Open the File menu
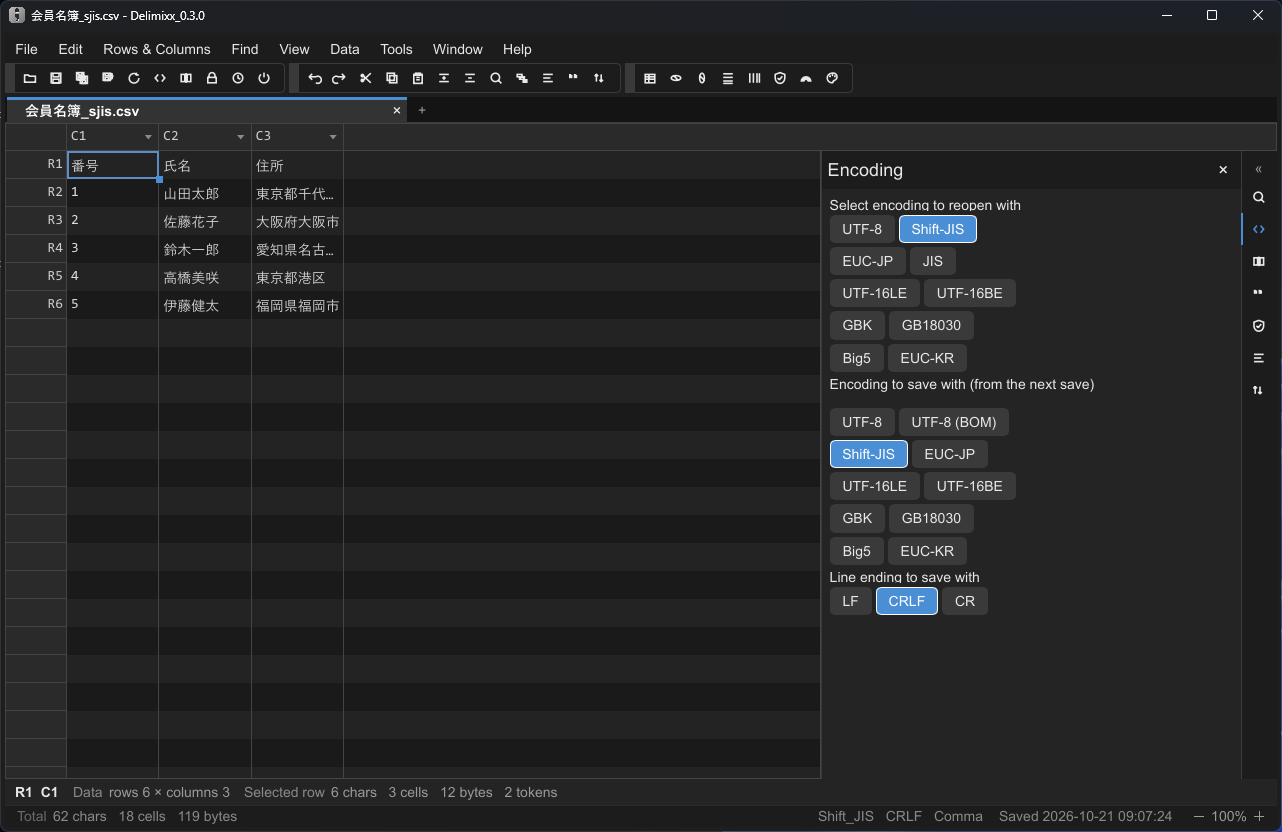The image size is (1282, 832). coord(26,49)
